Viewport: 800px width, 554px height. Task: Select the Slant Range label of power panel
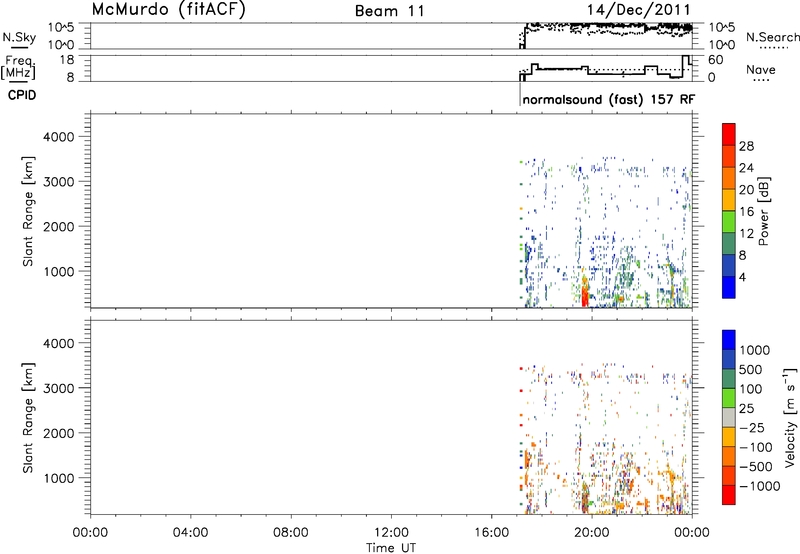pos(28,211)
